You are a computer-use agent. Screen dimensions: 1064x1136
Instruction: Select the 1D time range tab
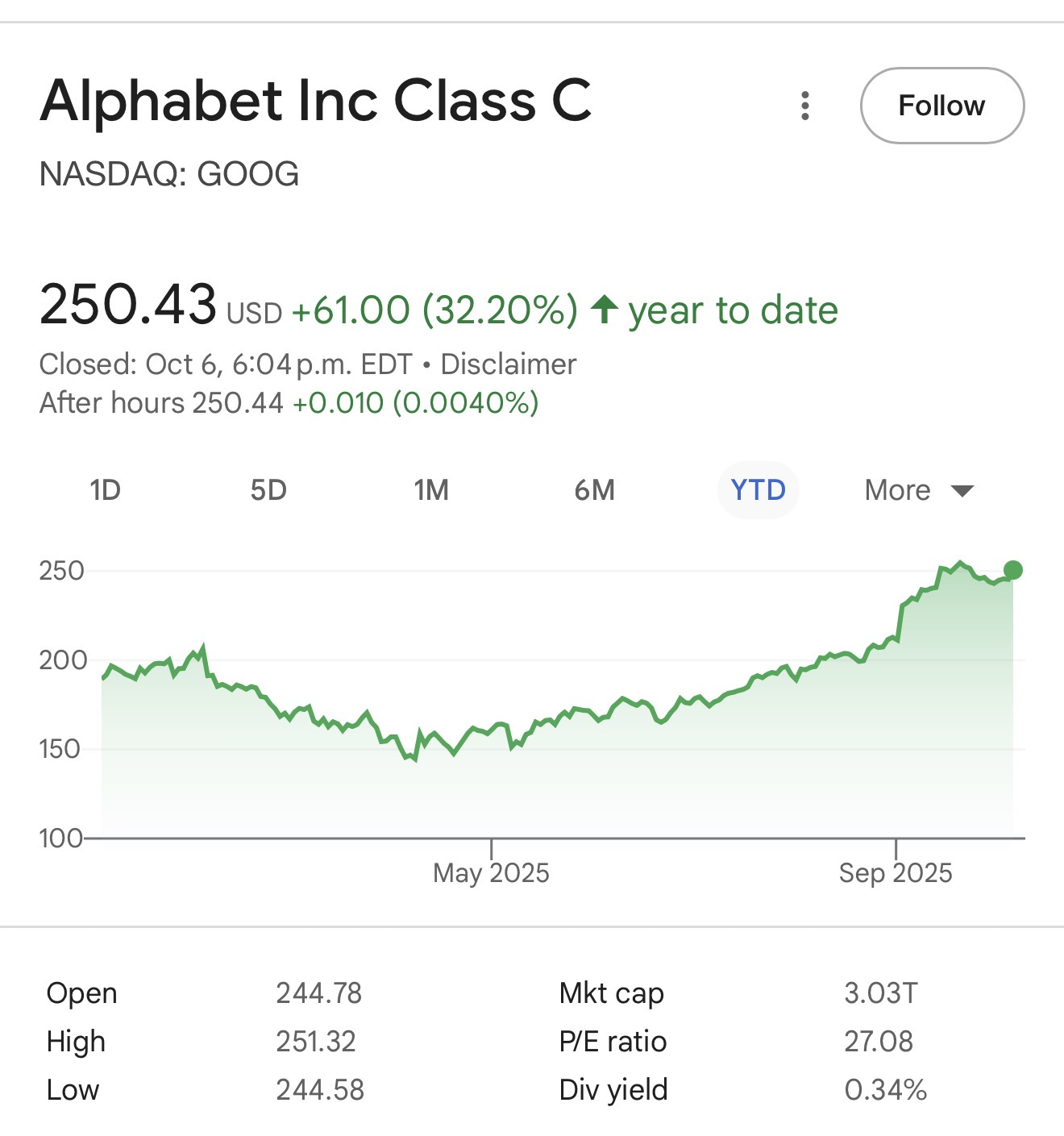click(105, 490)
